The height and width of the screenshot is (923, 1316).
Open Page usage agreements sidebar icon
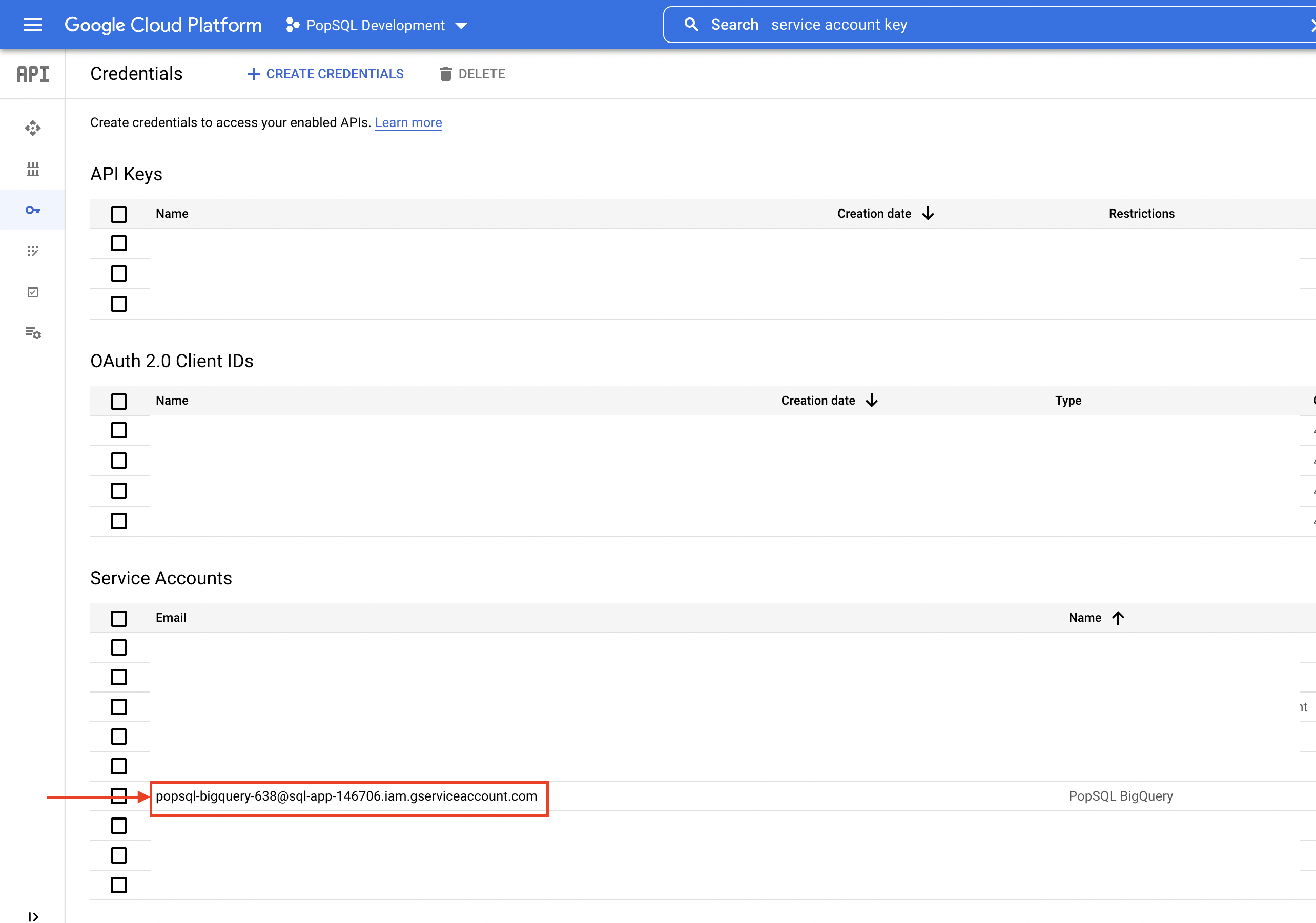tap(33, 333)
